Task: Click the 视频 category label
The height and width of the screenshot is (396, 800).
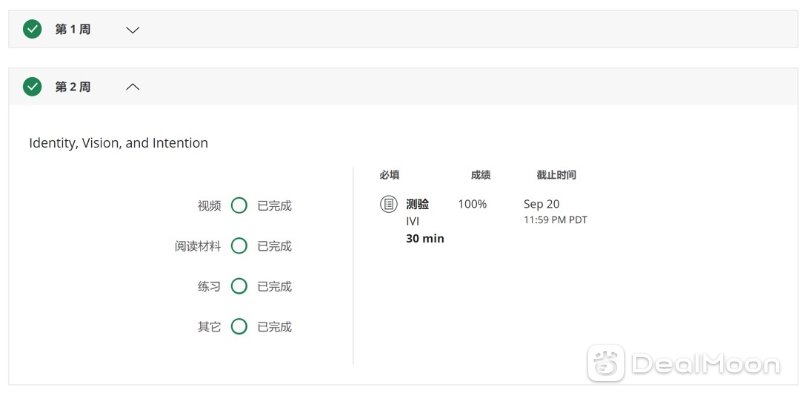Action: coord(209,206)
